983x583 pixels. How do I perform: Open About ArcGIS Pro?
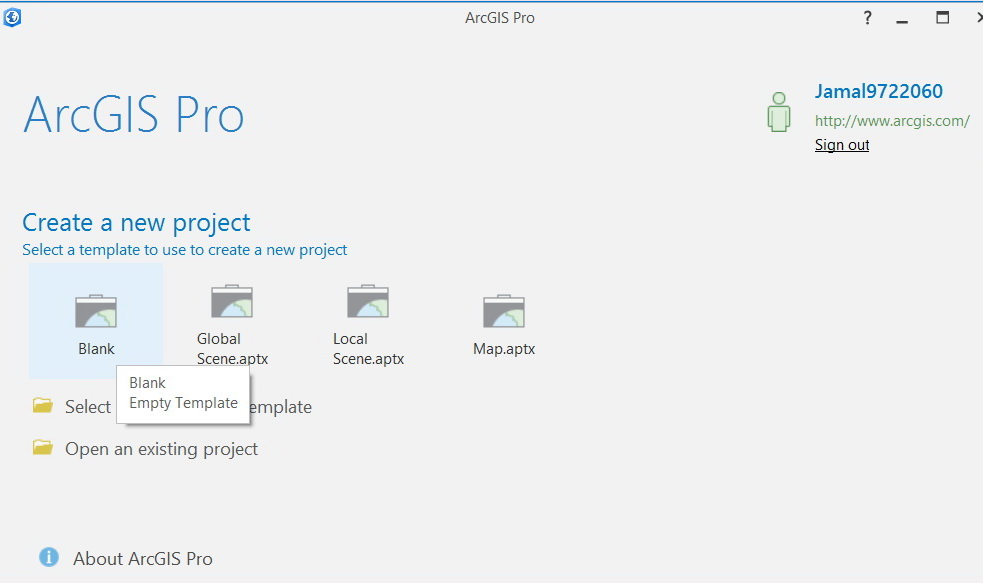[x=143, y=559]
